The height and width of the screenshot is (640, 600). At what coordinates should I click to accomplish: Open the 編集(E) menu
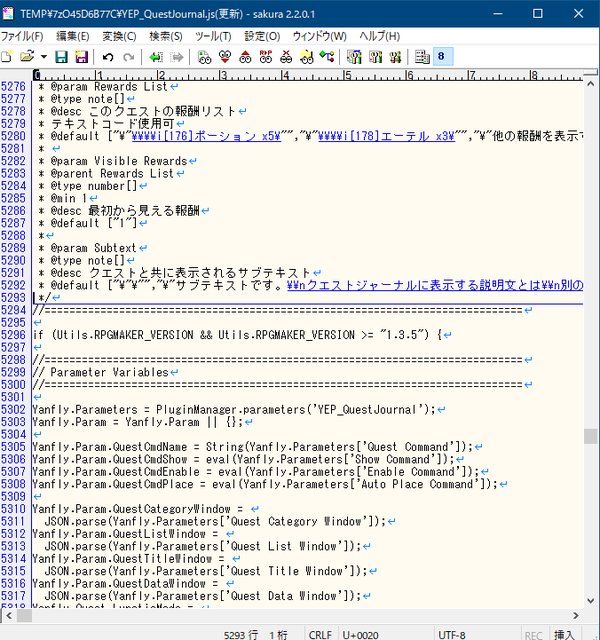[x=73, y=36]
